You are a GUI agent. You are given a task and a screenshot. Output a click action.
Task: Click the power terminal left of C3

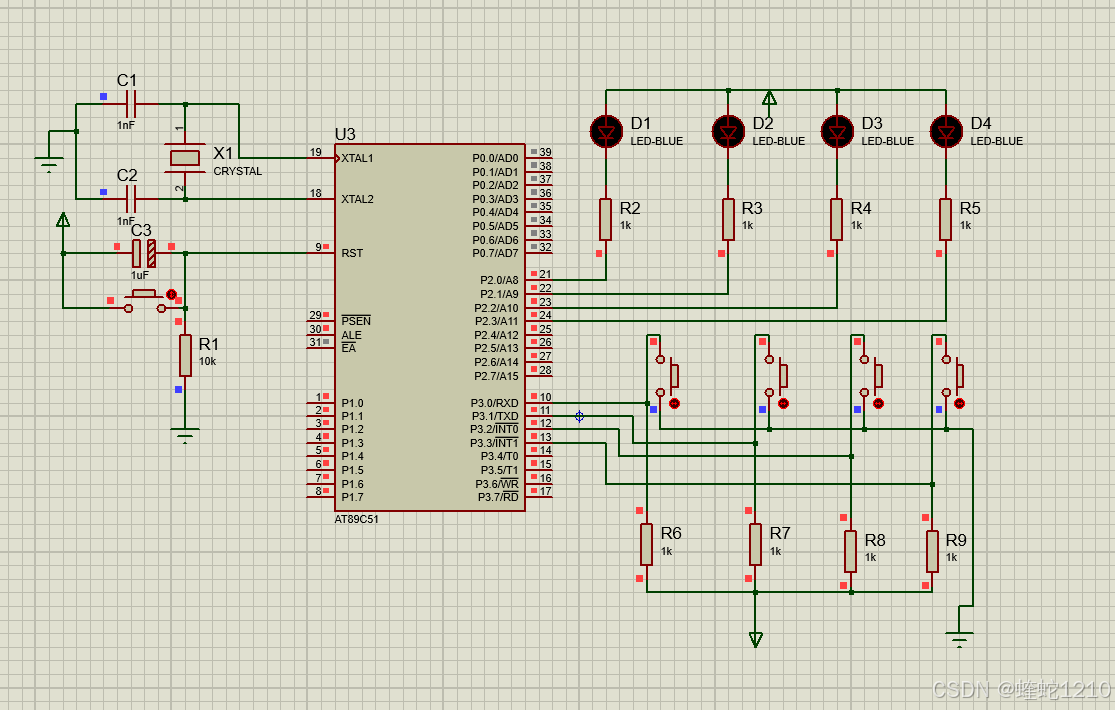click(x=63, y=220)
